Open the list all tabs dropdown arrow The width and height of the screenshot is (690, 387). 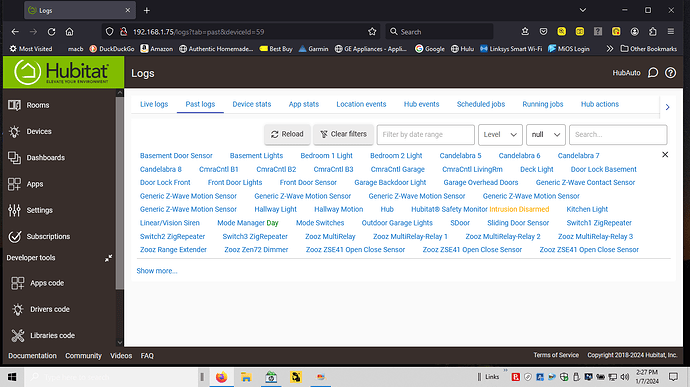click(x=583, y=10)
